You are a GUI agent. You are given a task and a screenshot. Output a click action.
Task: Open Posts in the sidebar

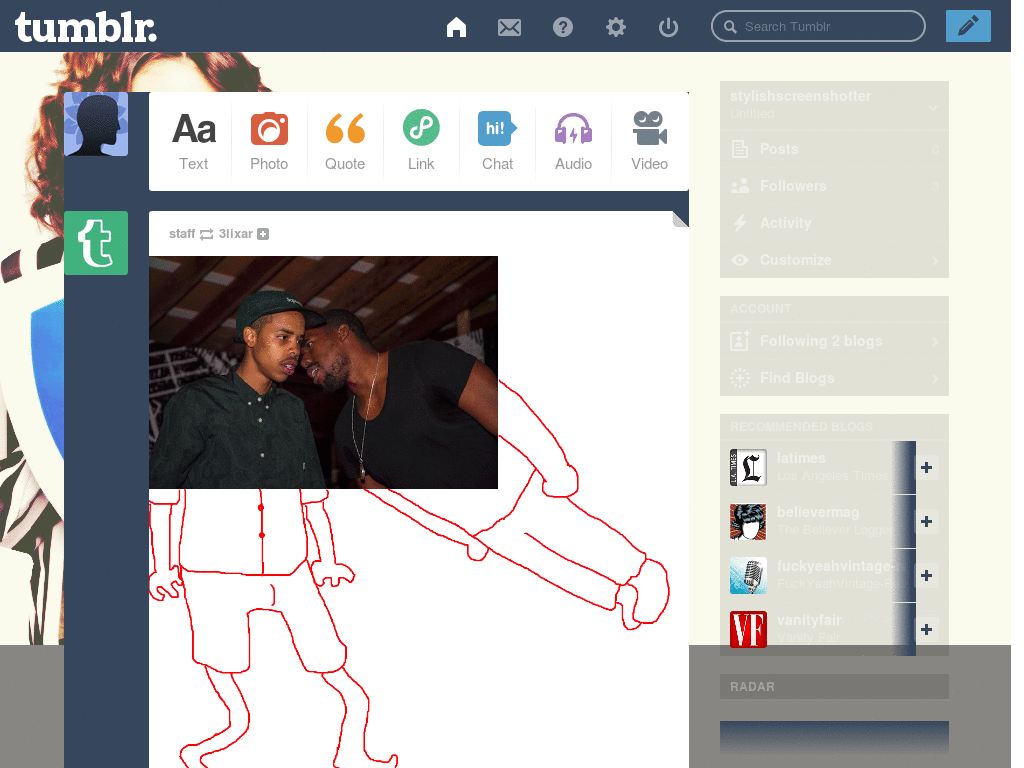click(834, 149)
